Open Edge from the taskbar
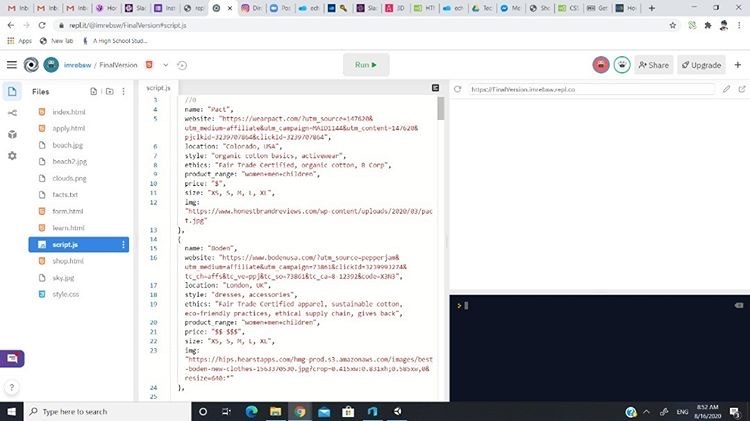This screenshot has height=421, width=750. [252, 411]
